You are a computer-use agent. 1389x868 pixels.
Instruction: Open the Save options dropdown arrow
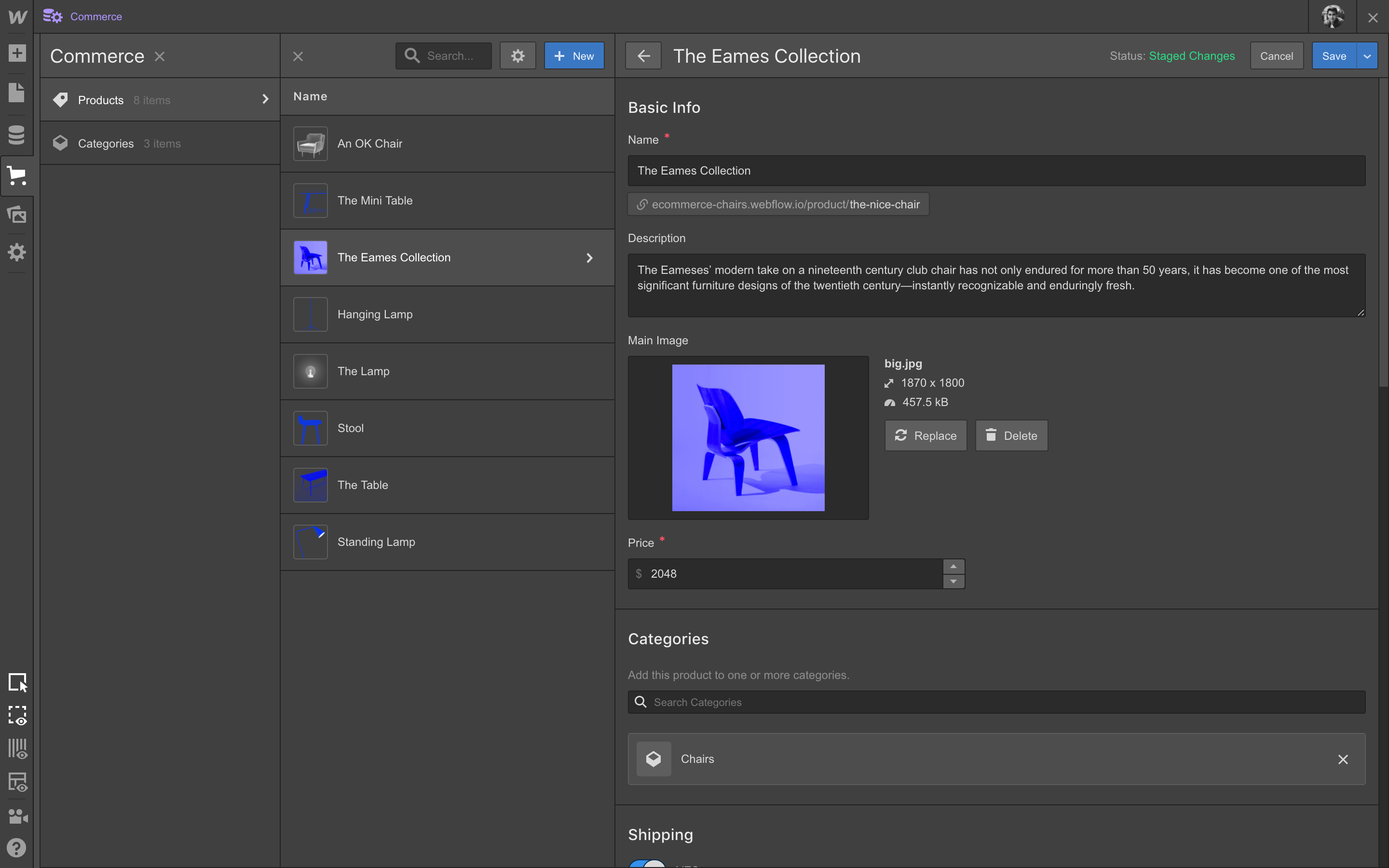[x=1367, y=55]
